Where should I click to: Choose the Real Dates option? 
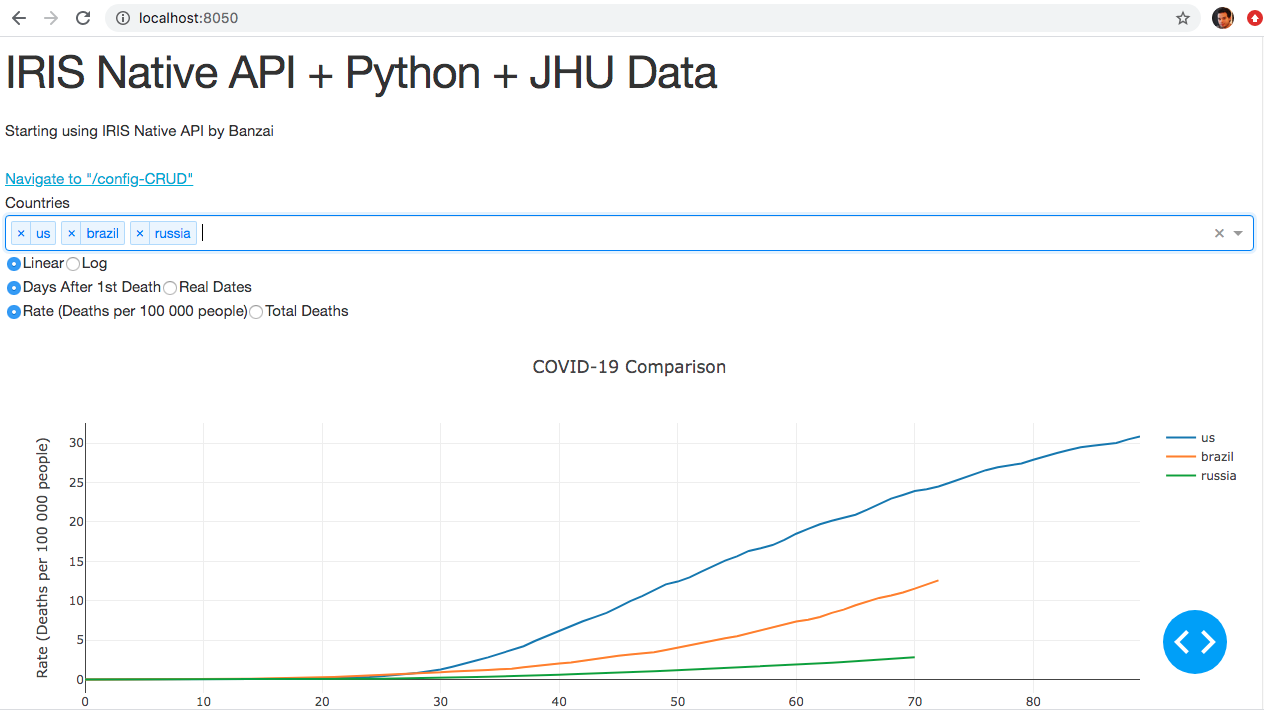[170, 288]
